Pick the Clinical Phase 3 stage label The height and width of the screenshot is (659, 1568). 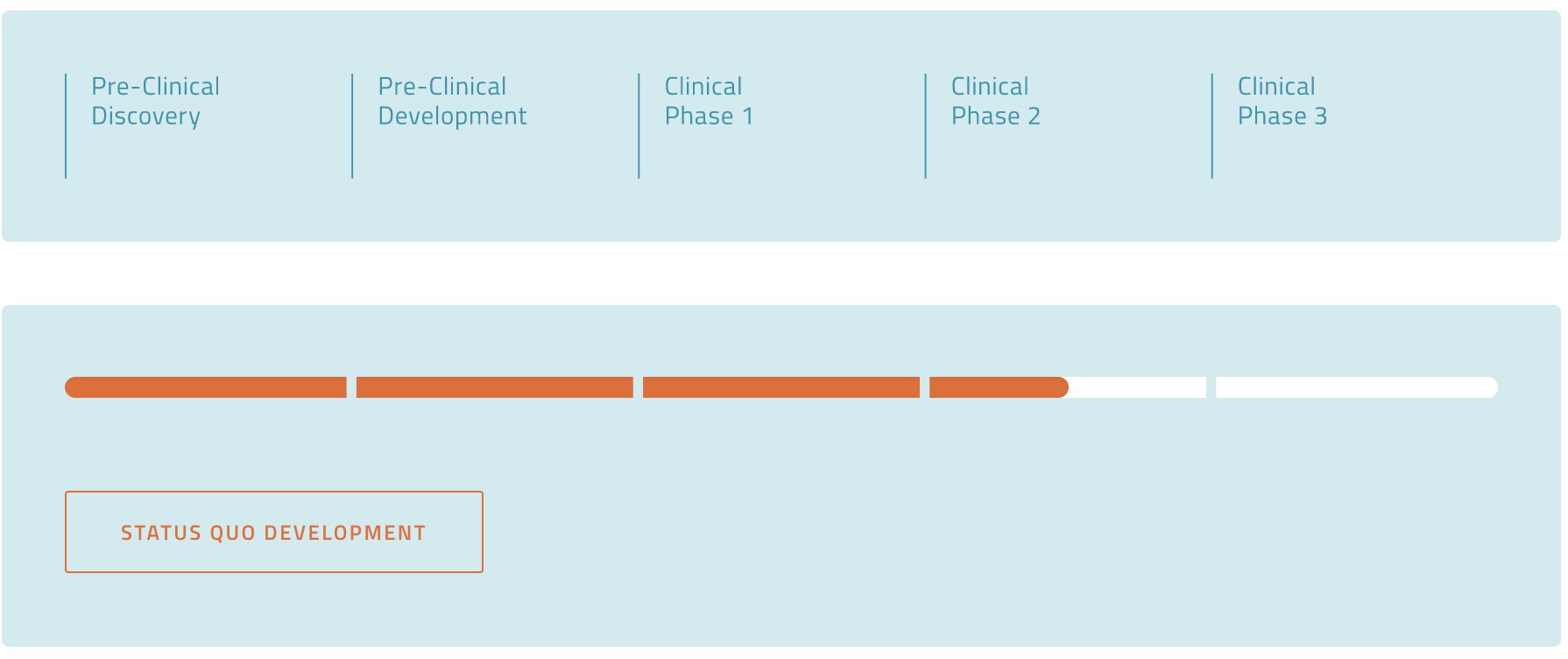point(1282,102)
